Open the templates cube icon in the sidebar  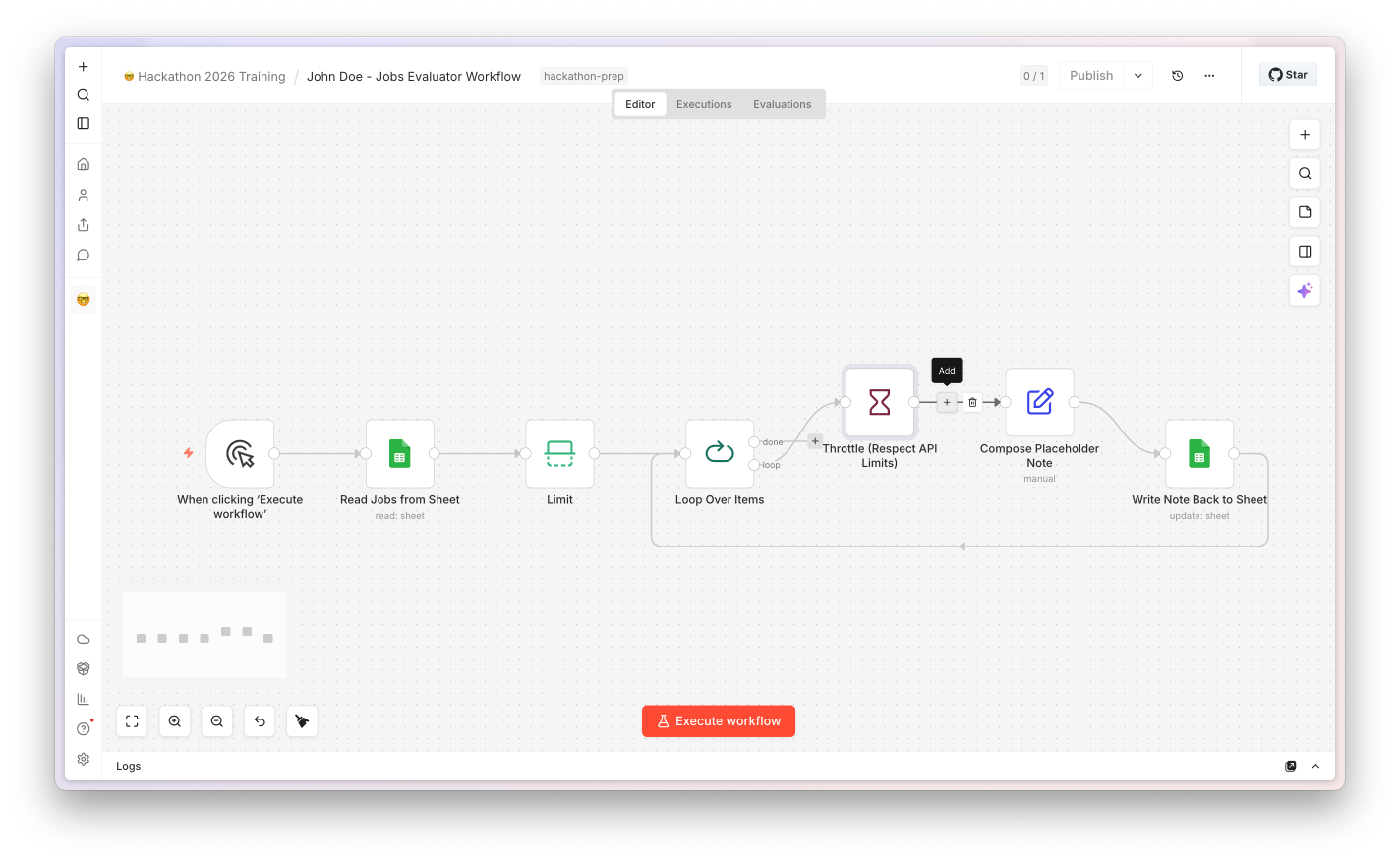tap(84, 668)
